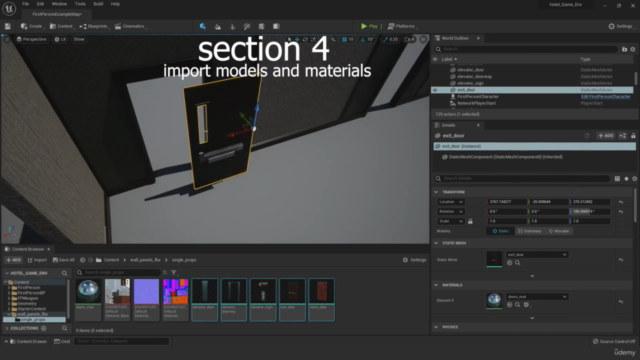
Task: Select the translate gizmo tool in the viewport
Action: click(x=297, y=40)
